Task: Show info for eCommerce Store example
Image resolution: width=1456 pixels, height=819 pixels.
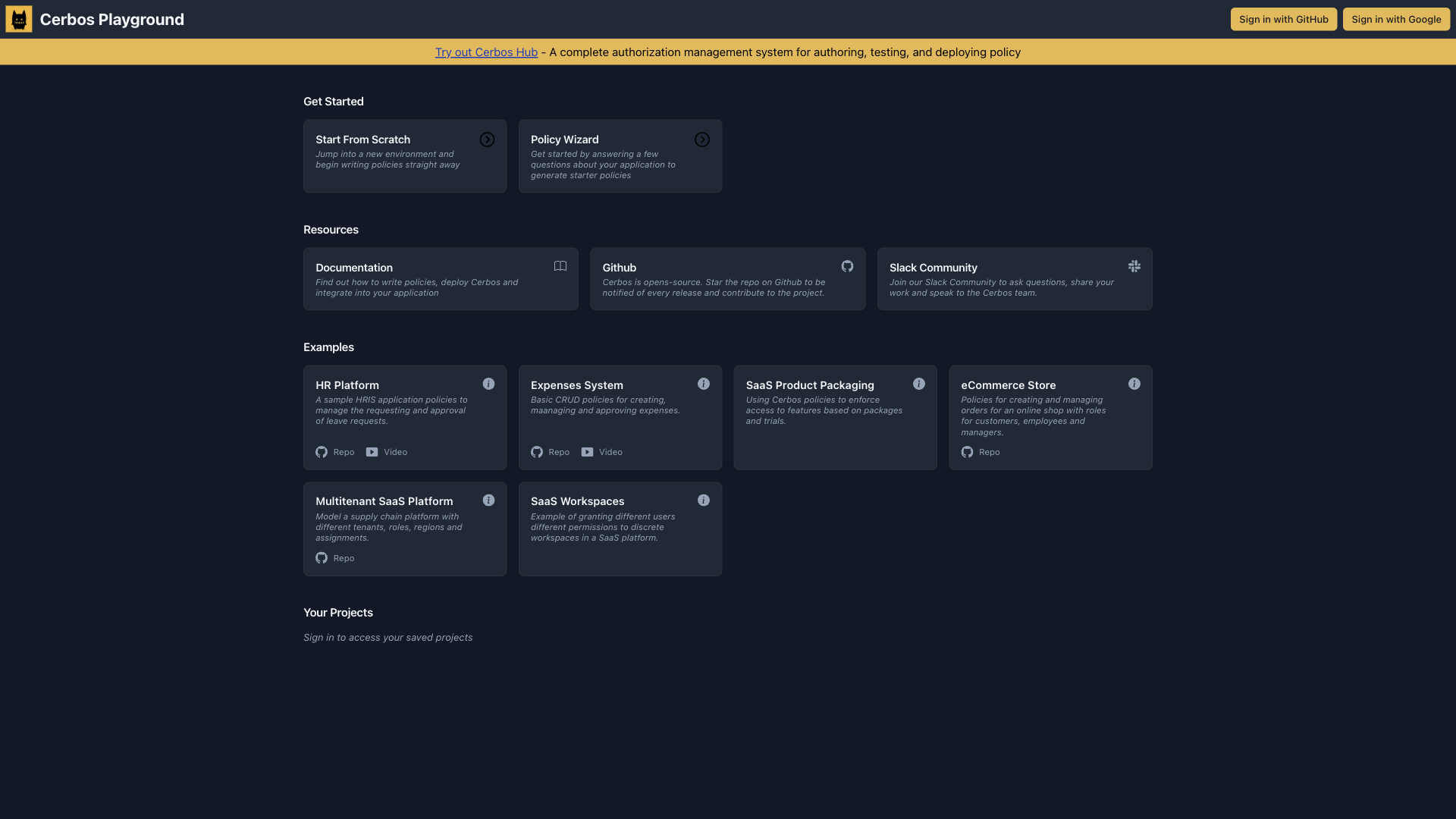Action: click(x=1134, y=384)
